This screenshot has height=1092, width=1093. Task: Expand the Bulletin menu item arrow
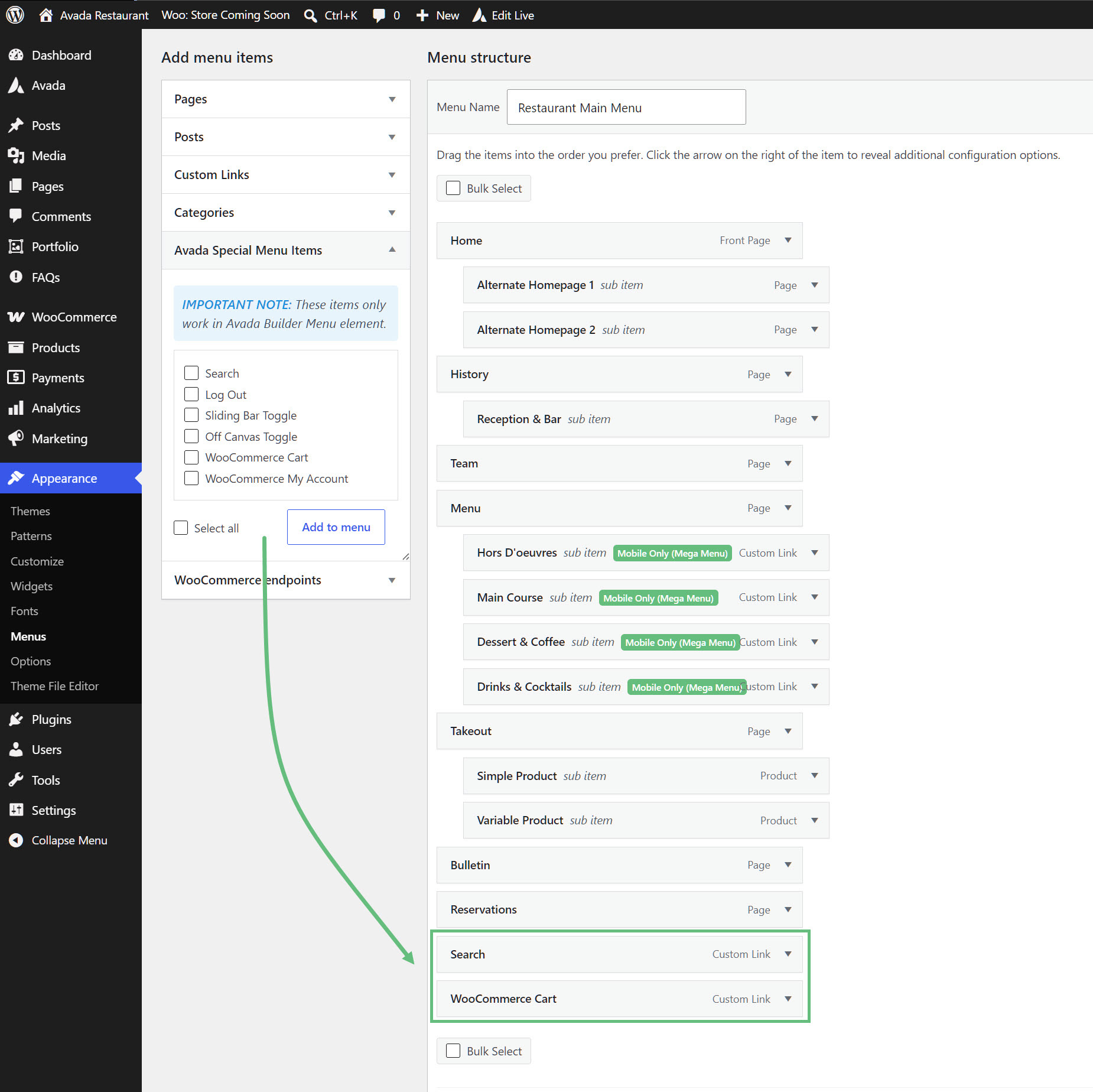pos(788,864)
